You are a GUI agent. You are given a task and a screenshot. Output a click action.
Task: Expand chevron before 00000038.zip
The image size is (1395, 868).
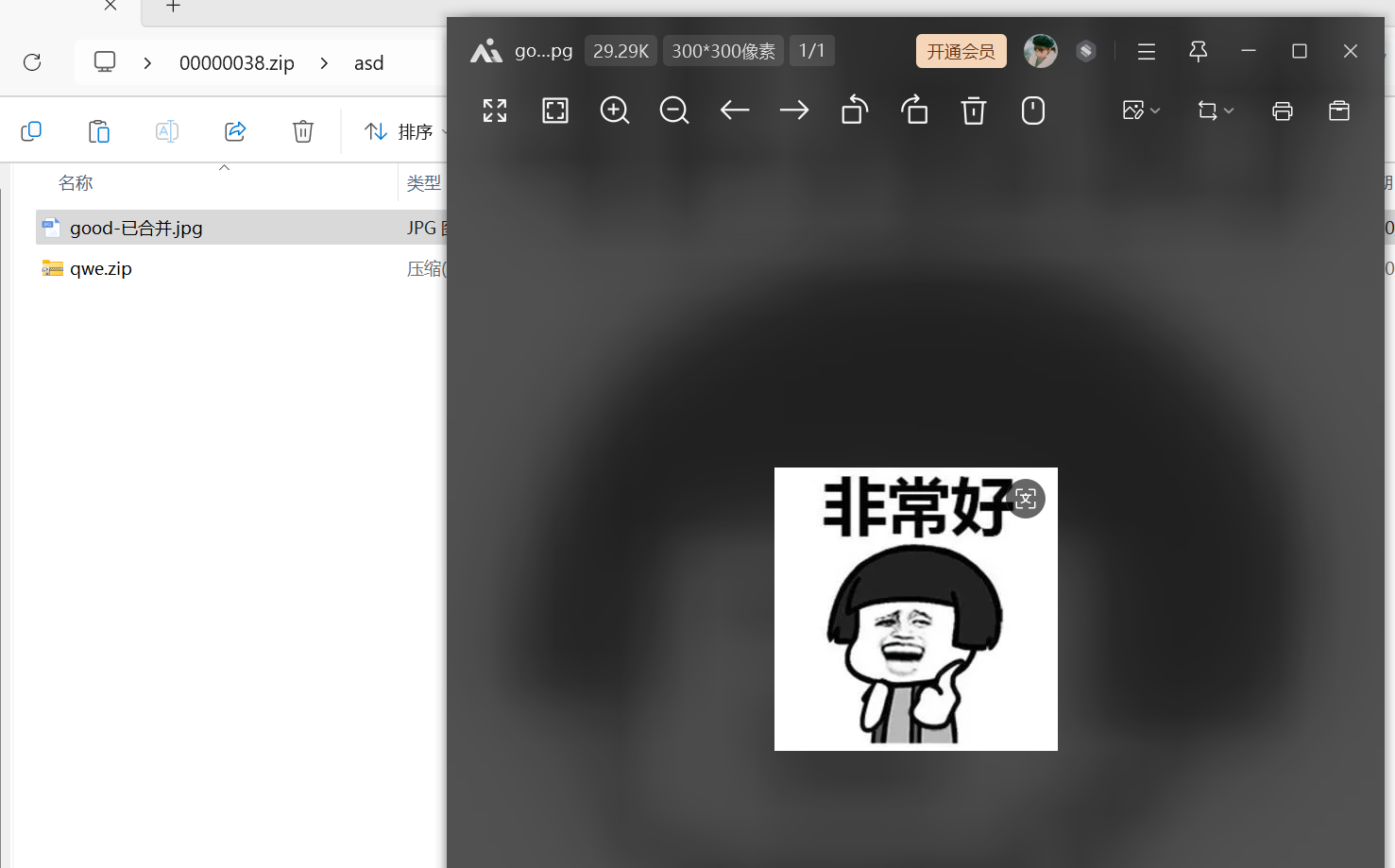click(147, 63)
